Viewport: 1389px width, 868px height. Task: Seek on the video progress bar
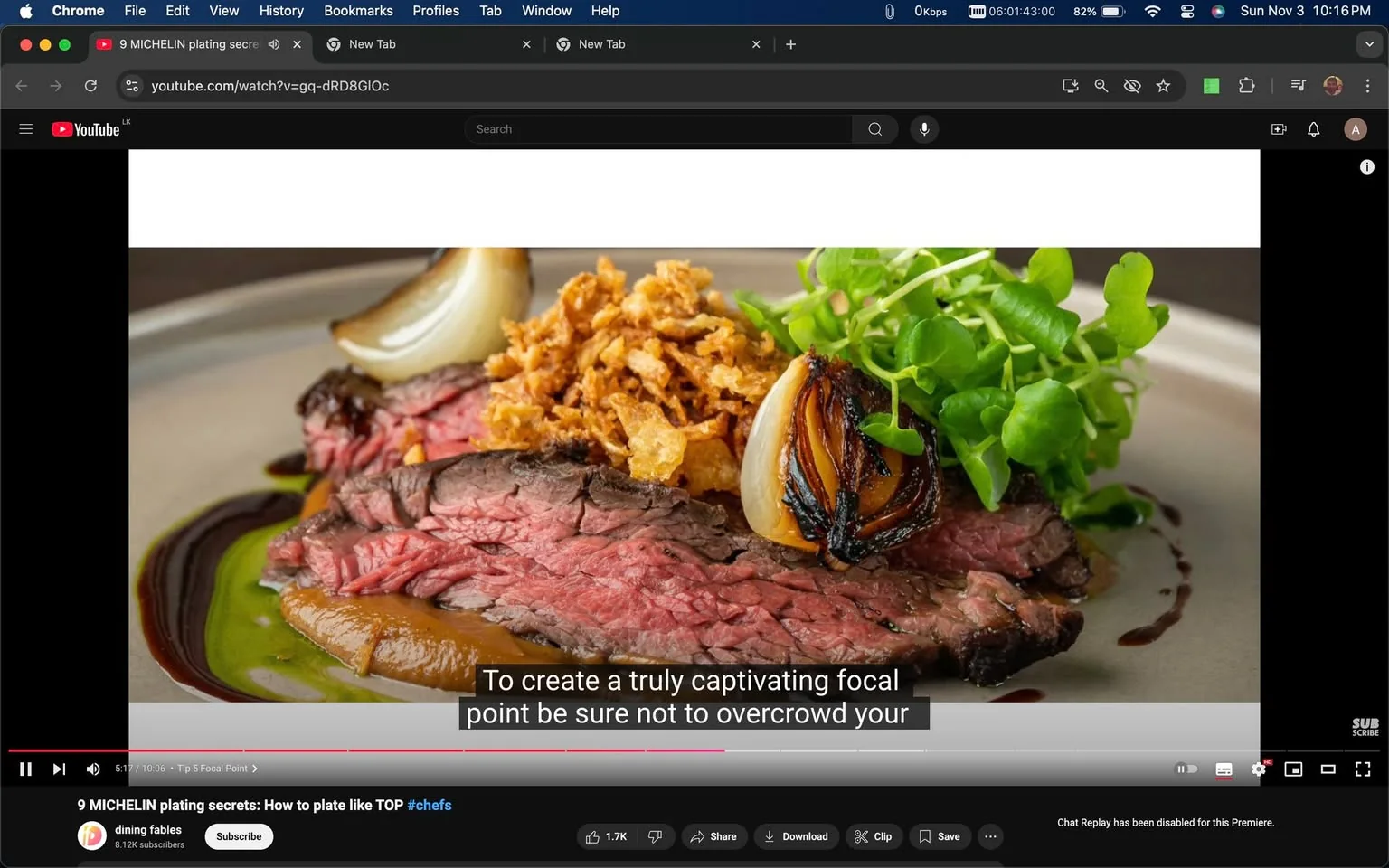tap(694, 750)
